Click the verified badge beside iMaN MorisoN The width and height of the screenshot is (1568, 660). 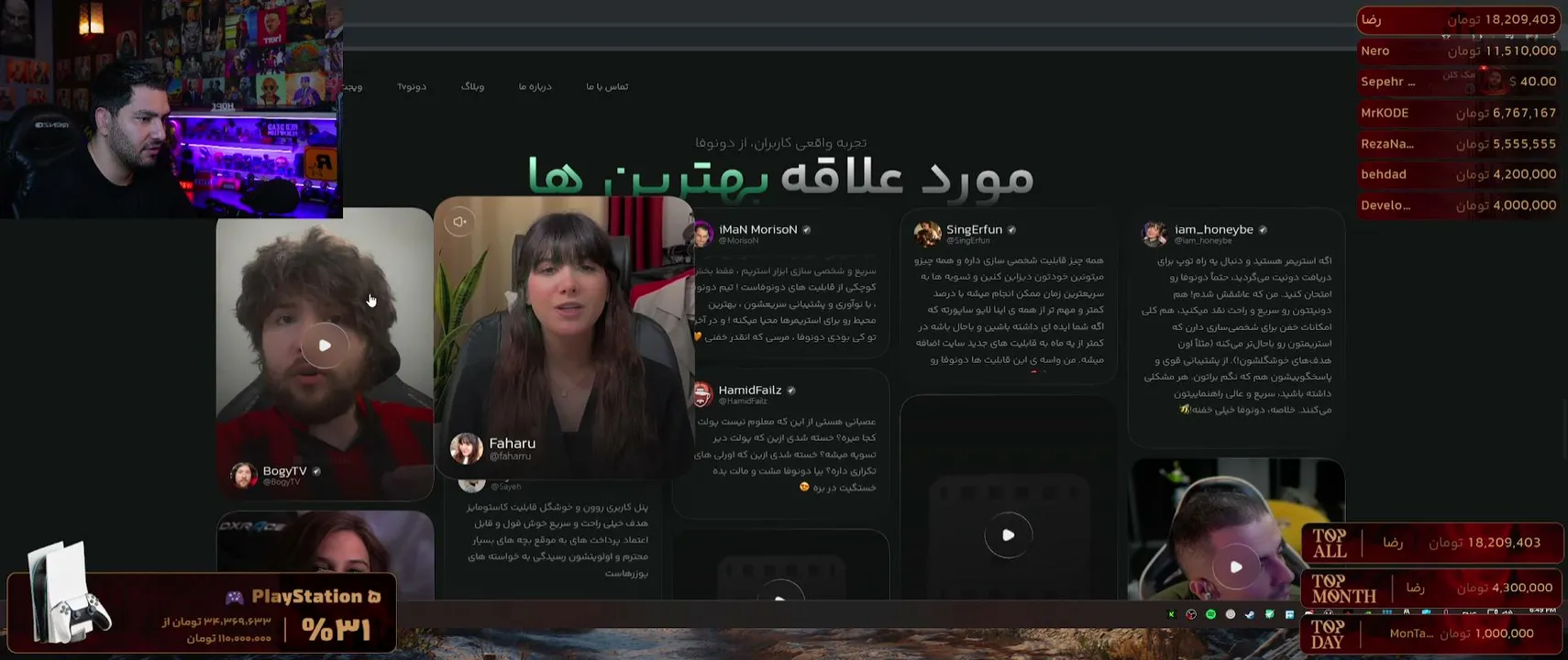point(807,230)
